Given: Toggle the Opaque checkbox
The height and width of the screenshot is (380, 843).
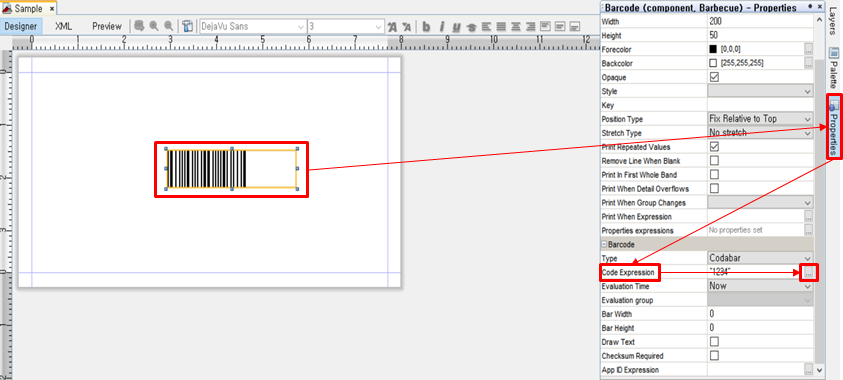Looking at the screenshot, I should (x=714, y=77).
